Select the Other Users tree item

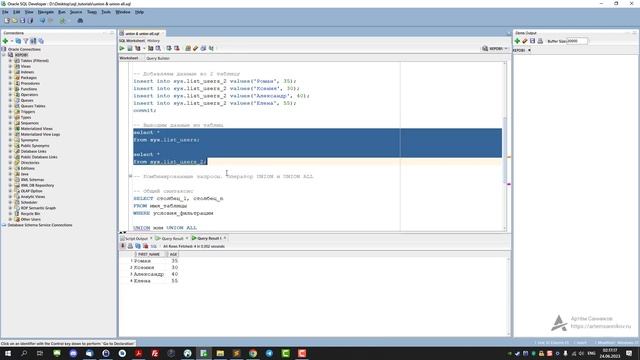tap(31, 219)
